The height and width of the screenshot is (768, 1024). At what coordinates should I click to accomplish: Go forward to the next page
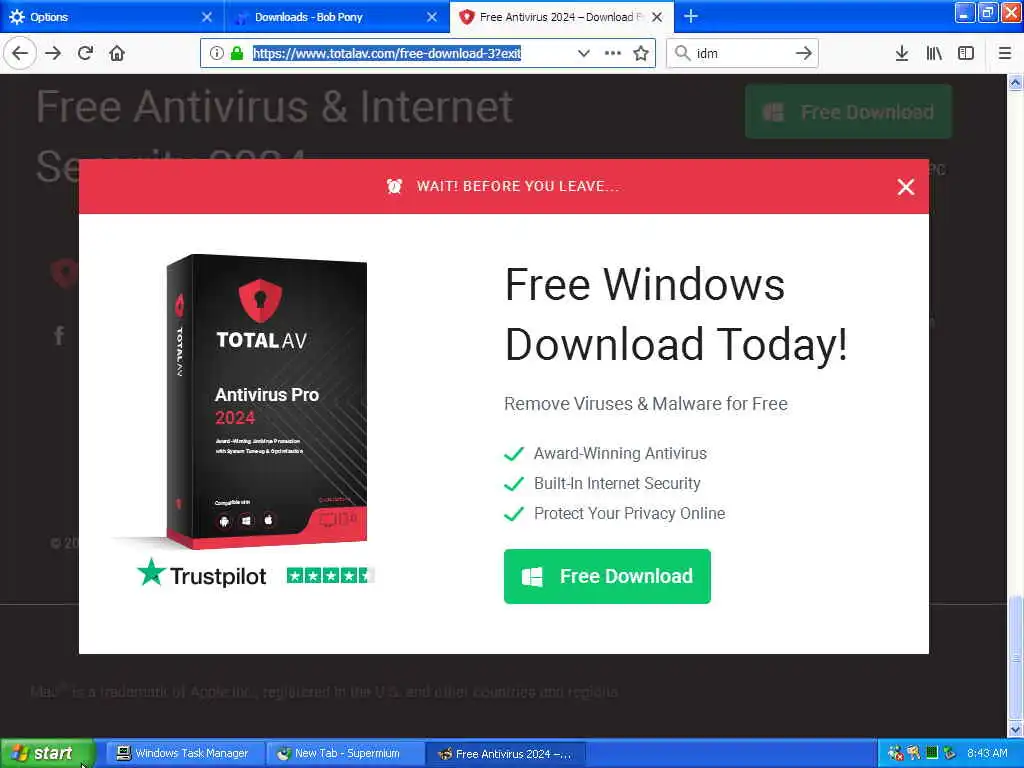pos(54,54)
